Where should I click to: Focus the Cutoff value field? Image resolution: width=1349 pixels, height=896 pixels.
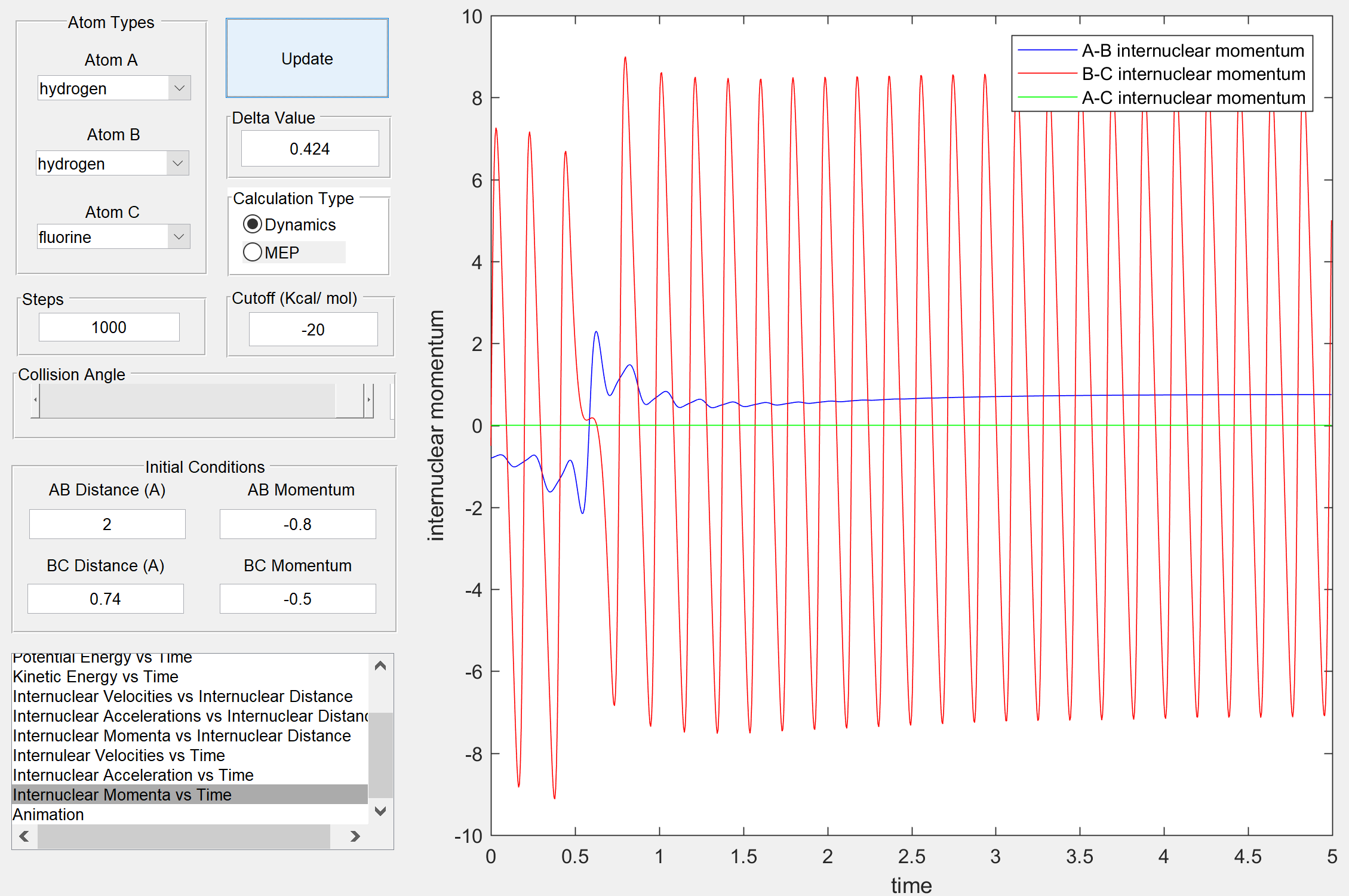click(x=313, y=330)
